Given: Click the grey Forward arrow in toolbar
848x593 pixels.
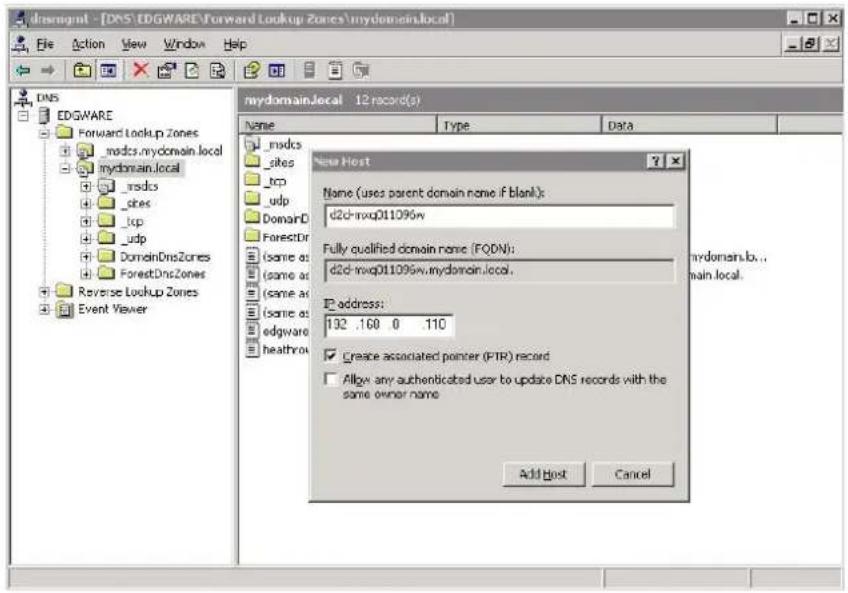Looking at the screenshot, I should (48, 70).
